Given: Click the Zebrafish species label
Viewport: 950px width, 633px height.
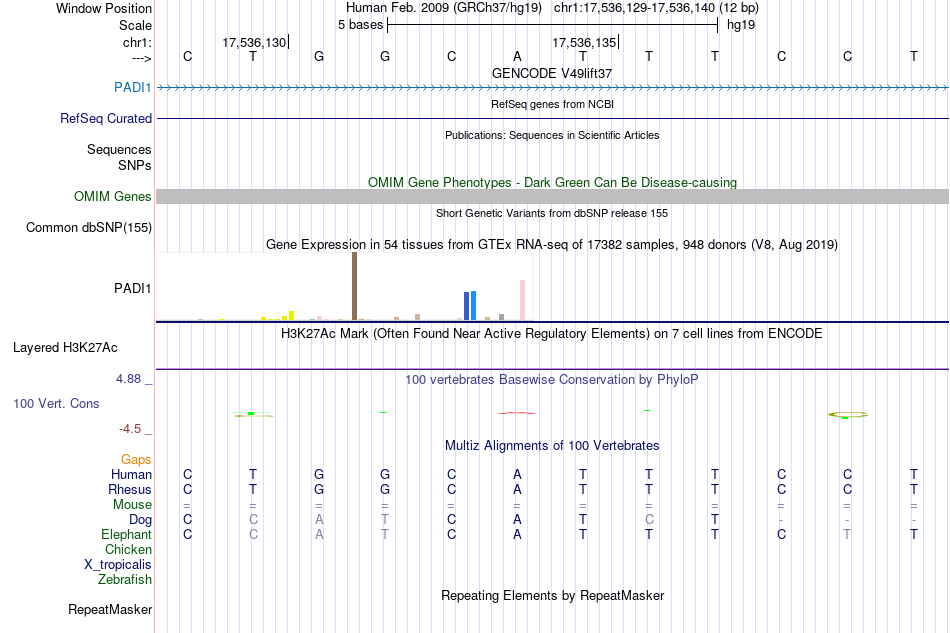Looking at the screenshot, I should click(x=124, y=580).
